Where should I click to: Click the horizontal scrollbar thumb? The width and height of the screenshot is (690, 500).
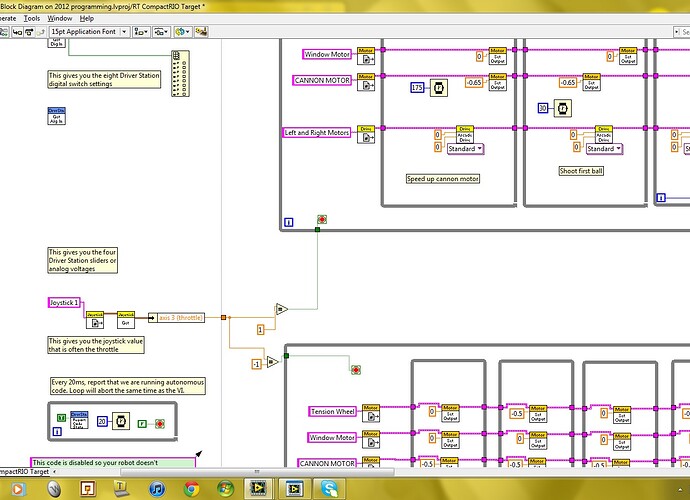[x=257, y=472]
